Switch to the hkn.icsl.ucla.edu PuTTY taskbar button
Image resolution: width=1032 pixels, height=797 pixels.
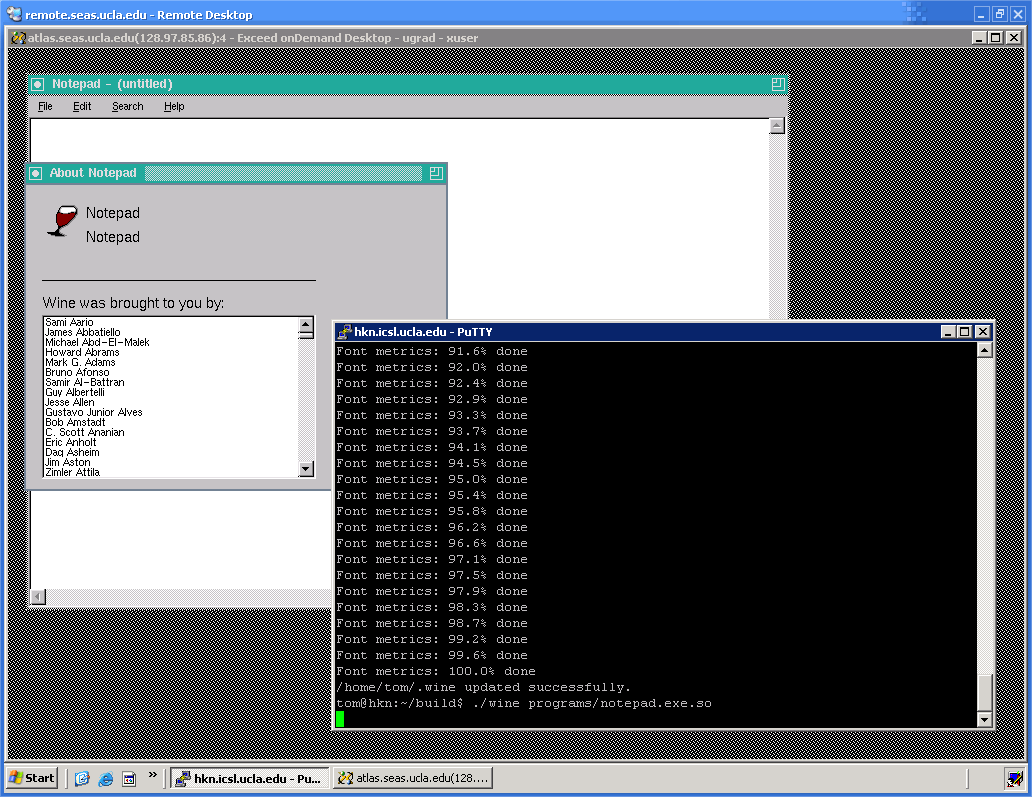249,779
